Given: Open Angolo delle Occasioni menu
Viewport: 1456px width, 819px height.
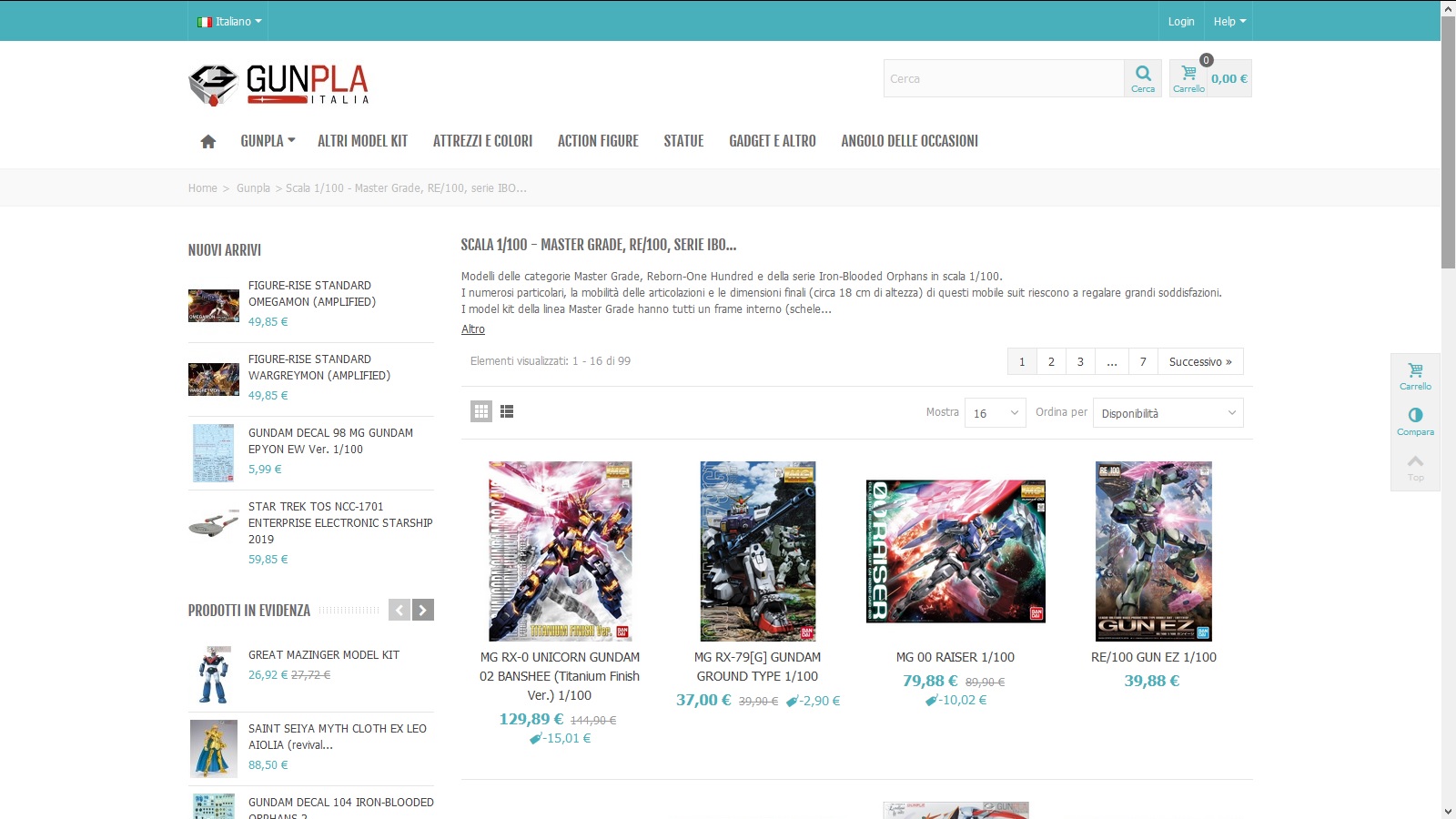Looking at the screenshot, I should (x=909, y=141).
